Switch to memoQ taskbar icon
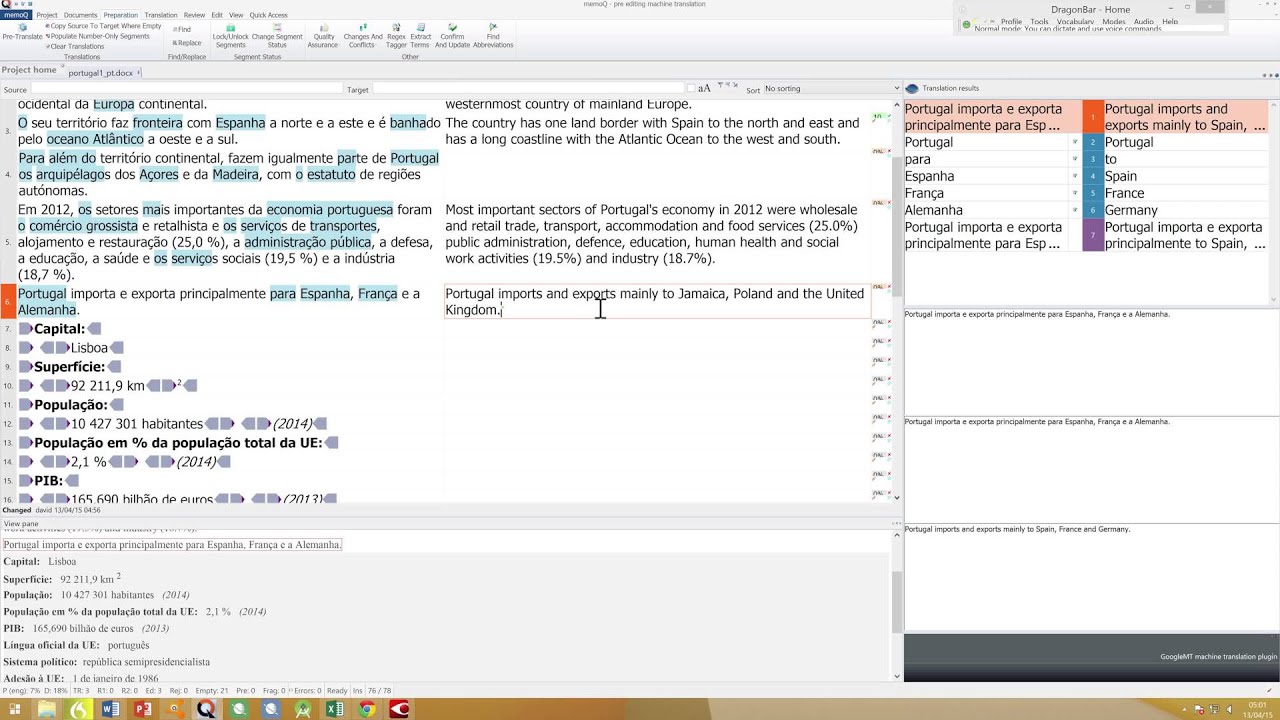 click(x=206, y=709)
